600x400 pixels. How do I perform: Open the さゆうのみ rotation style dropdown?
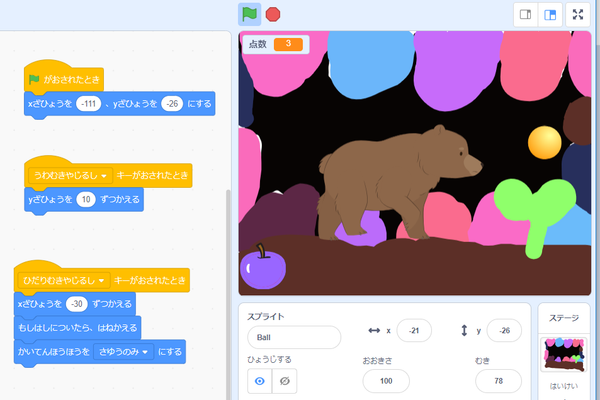coord(124,352)
